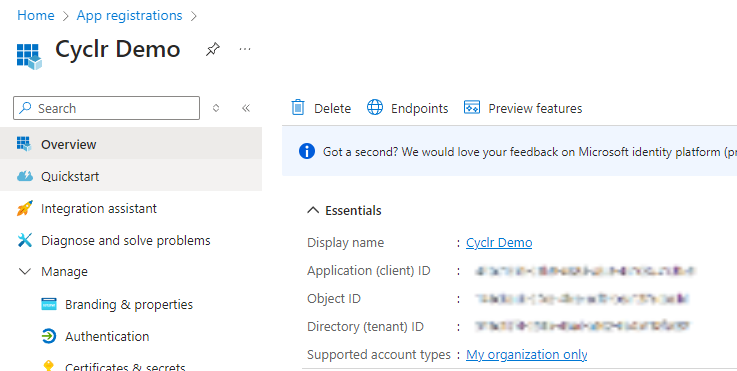Select Overview in the left menu
The width and height of the screenshot is (737, 371).
(x=131, y=144)
